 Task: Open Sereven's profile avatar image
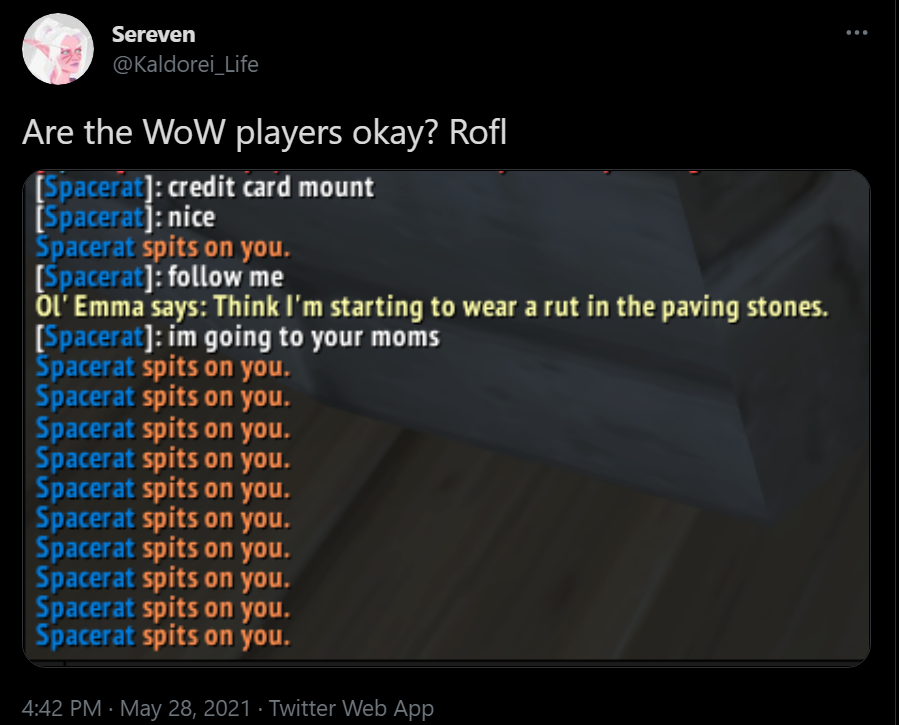pyautogui.click(x=58, y=49)
